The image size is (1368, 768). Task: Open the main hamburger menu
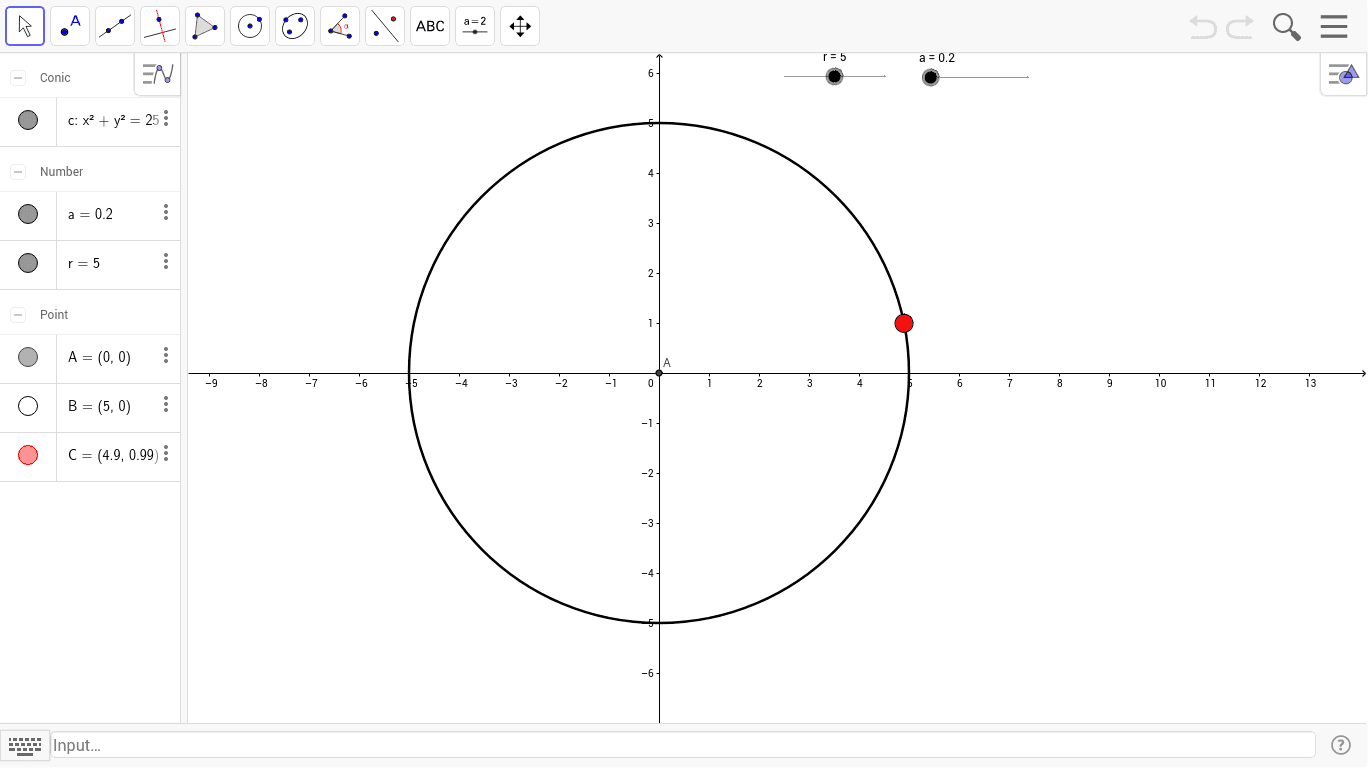[1334, 26]
